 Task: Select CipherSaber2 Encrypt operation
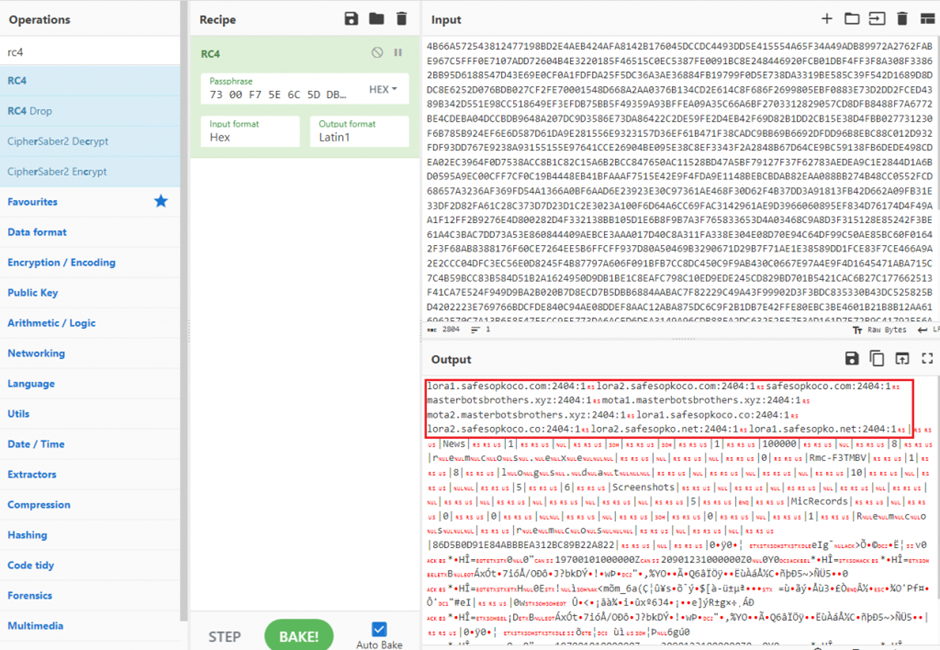(x=90, y=171)
